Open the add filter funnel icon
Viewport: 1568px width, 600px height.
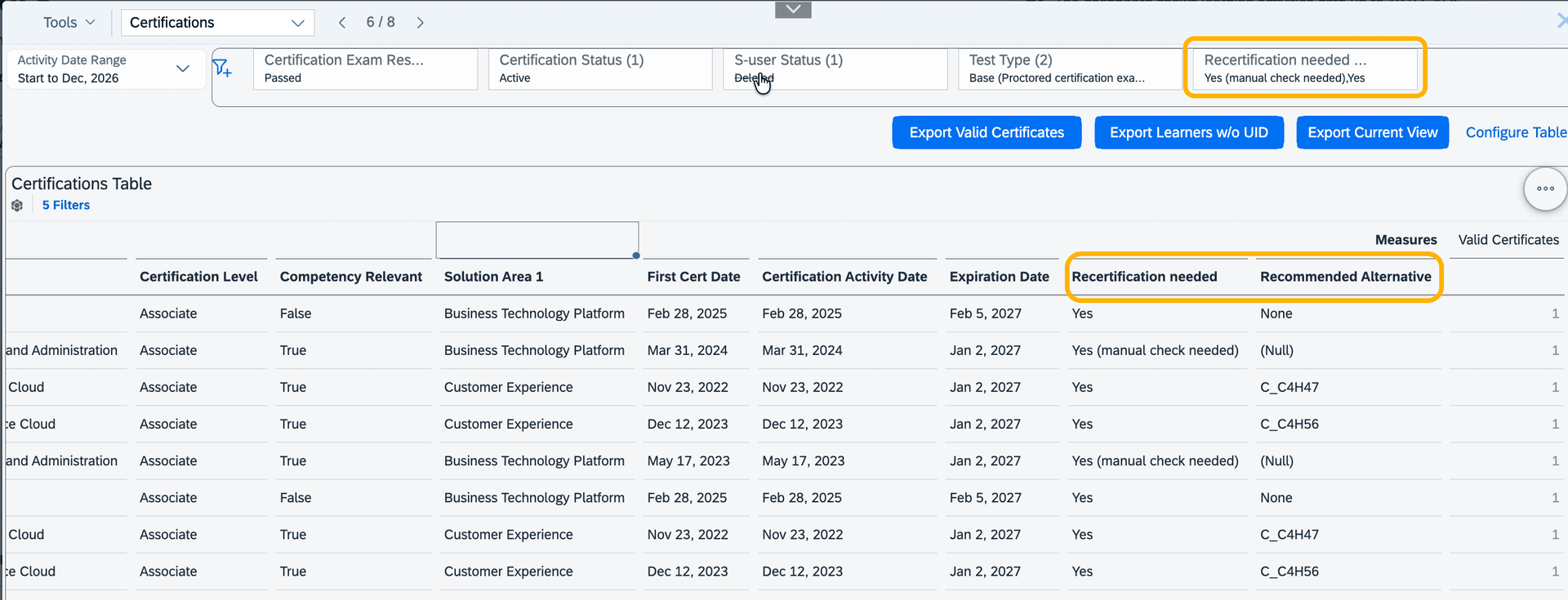[222, 69]
